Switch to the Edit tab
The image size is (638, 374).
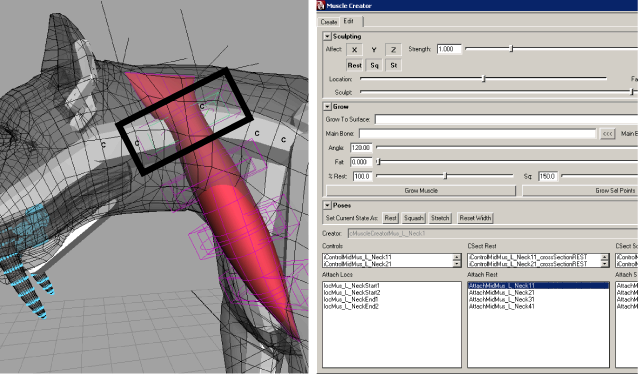click(349, 21)
